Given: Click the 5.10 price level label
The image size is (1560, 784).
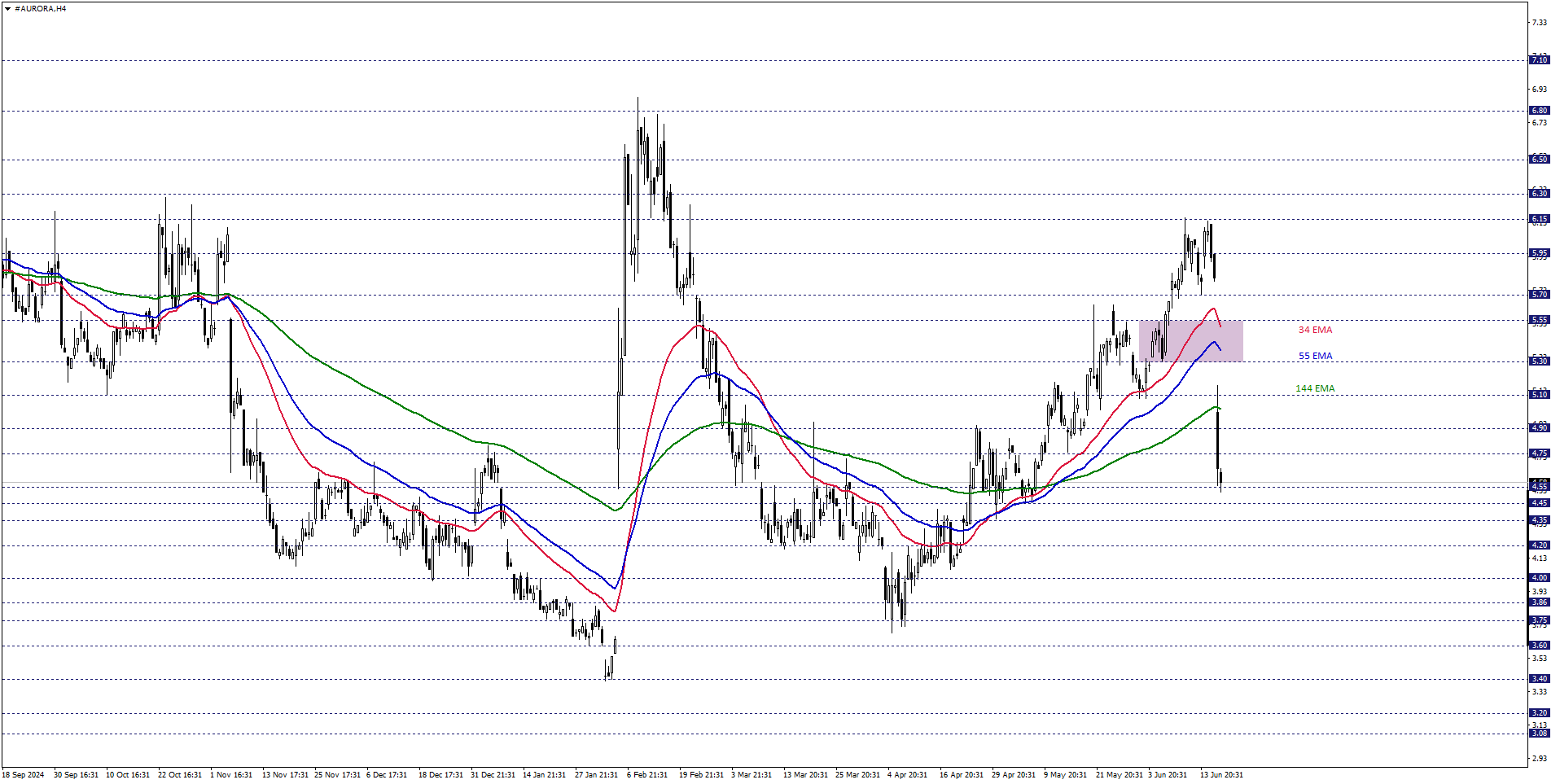Looking at the screenshot, I should (x=1539, y=395).
